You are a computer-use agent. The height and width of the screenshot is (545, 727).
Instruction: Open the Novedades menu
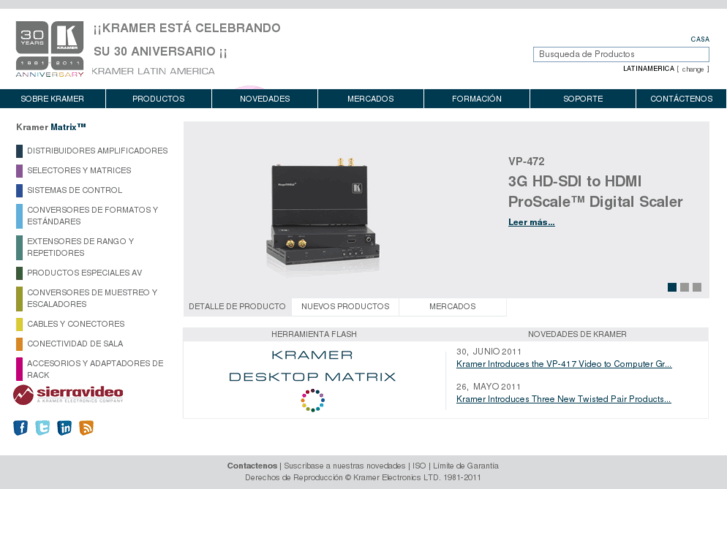point(265,99)
